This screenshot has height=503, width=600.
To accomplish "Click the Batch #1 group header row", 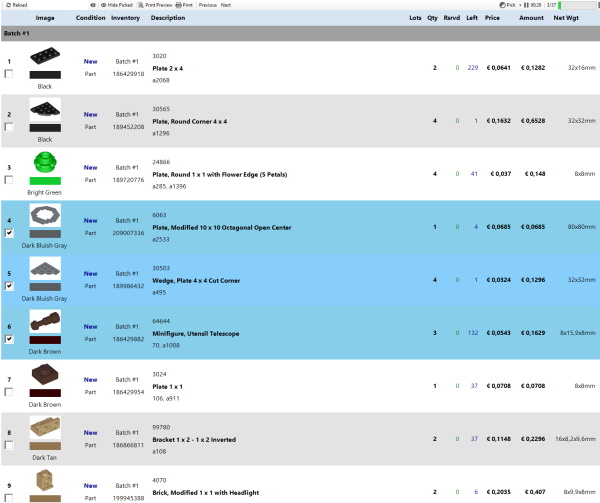I will [x=300, y=33].
